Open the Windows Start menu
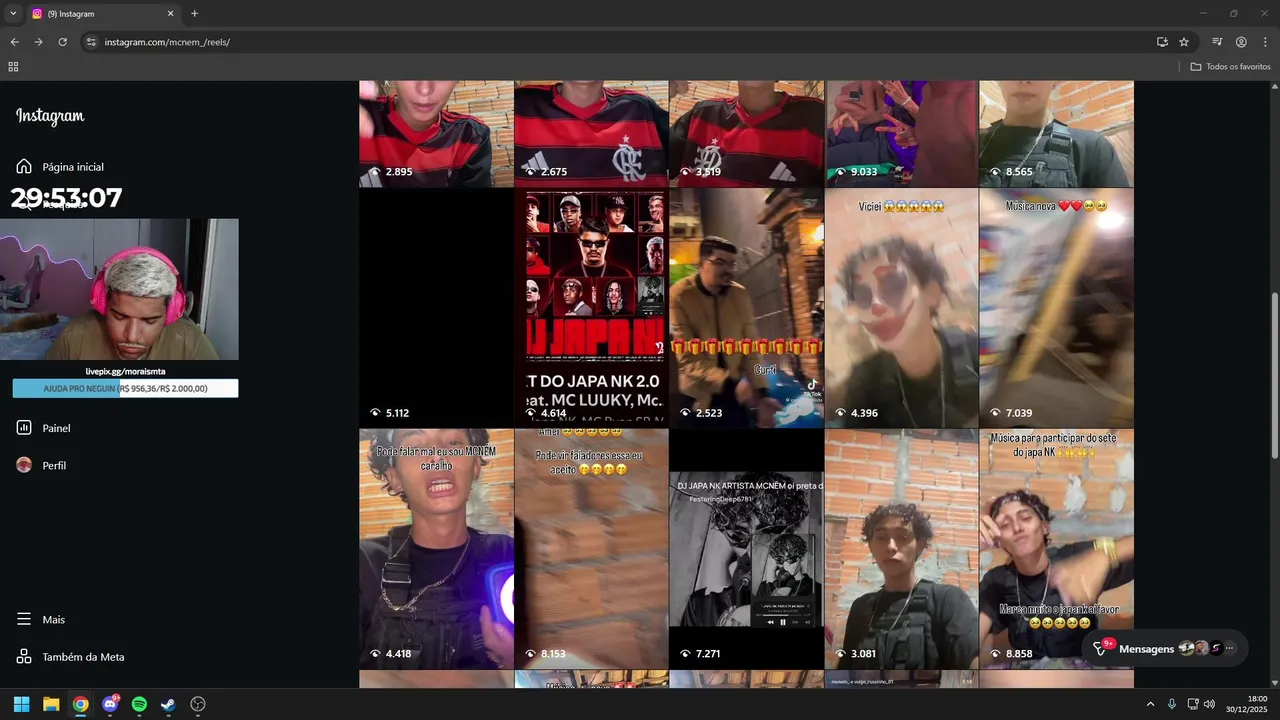The image size is (1280, 720). (21, 704)
